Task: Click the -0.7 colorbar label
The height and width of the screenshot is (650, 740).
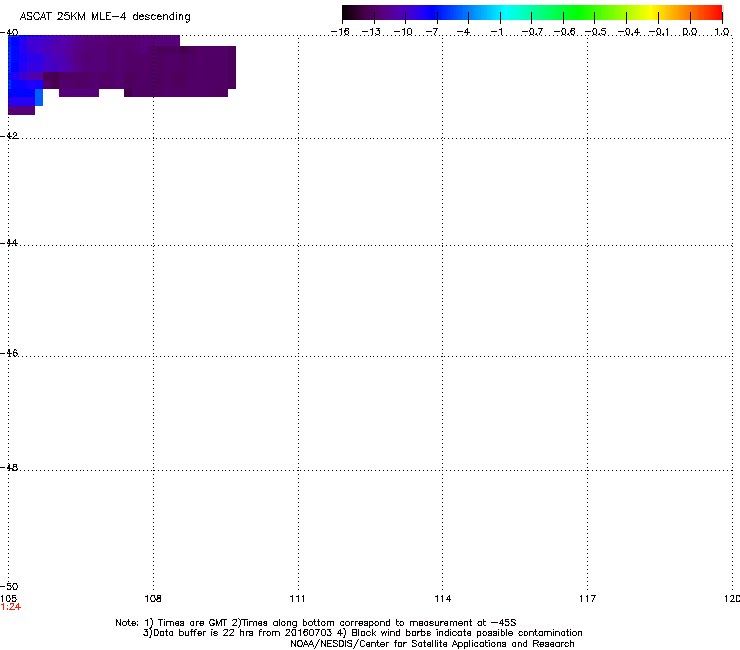Action: pyautogui.click(x=532, y=32)
